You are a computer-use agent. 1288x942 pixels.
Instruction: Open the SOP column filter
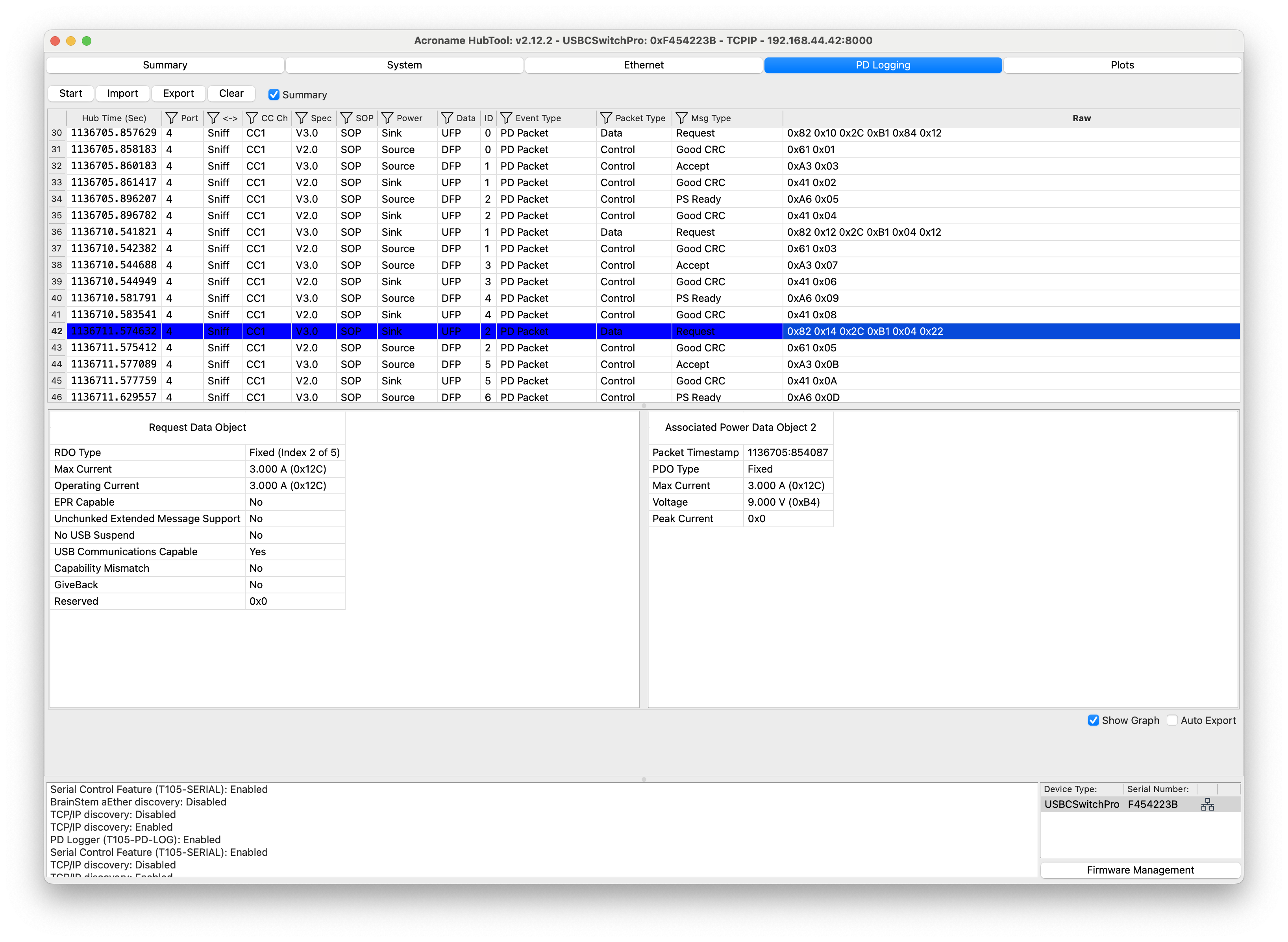345,118
